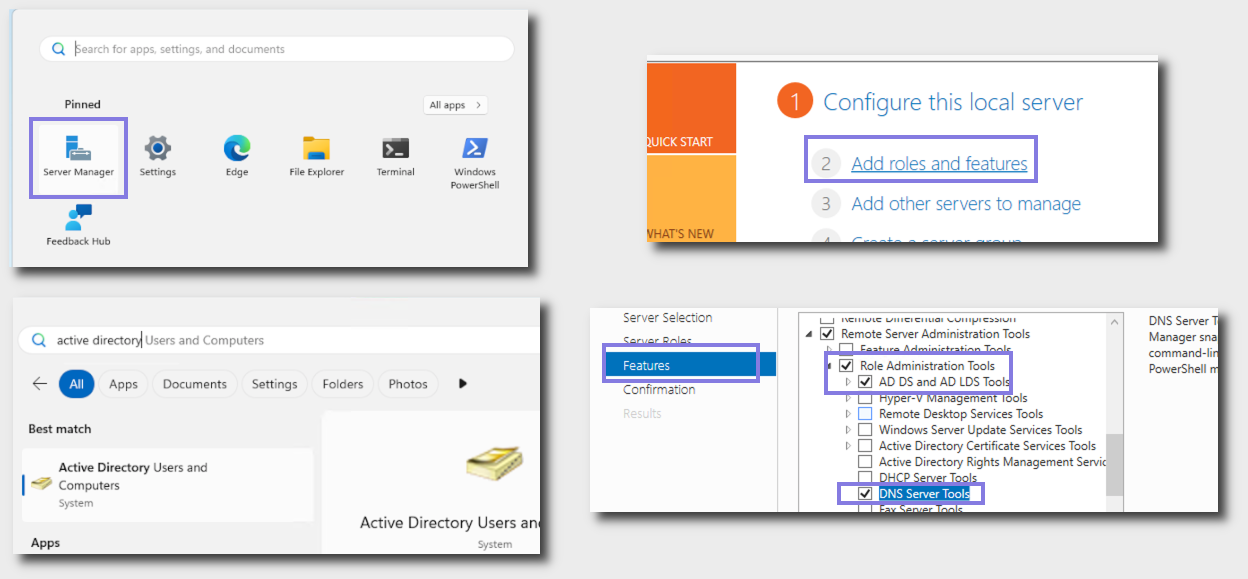1248x579 pixels.
Task: Toggle the AD DS and AD LDS Tools checkbox
Action: (x=865, y=382)
